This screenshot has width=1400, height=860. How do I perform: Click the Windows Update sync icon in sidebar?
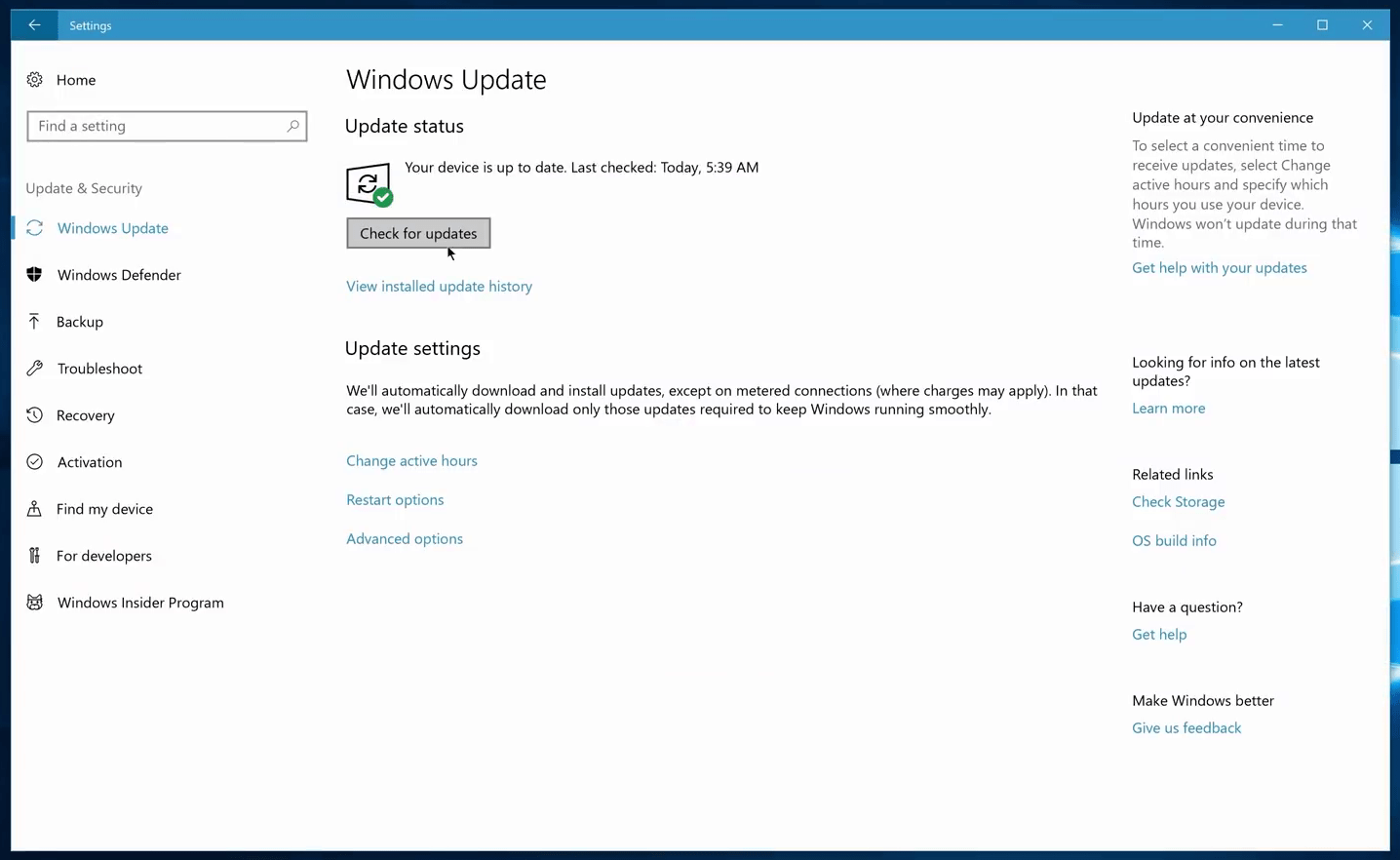(35, 228)
